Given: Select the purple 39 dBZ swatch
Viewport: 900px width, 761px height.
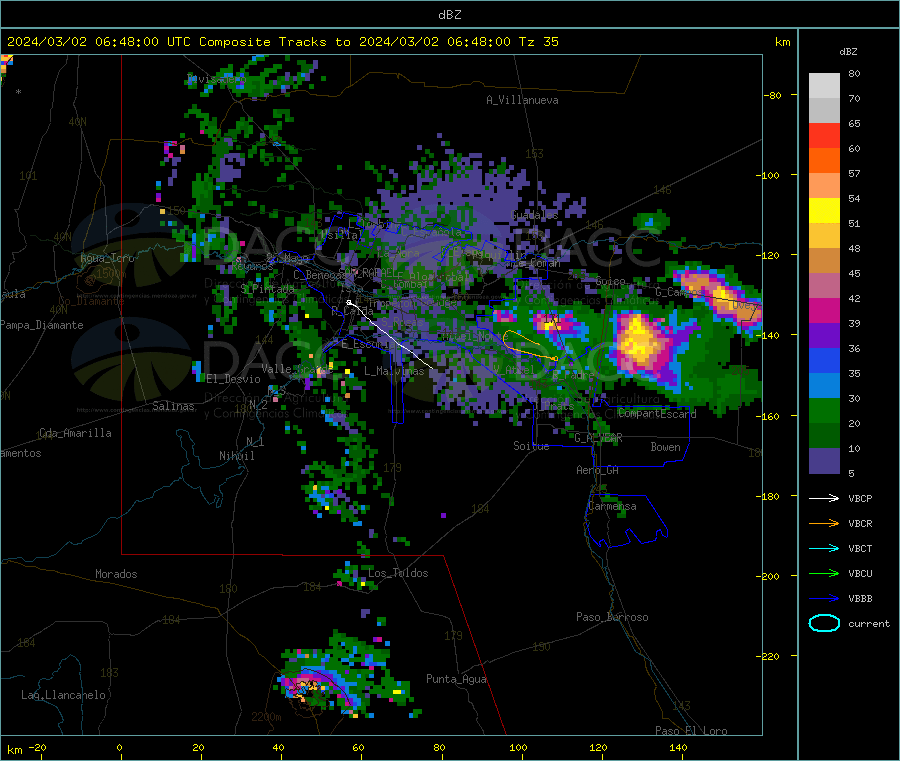Looking at the screenshot, I should coord(824,335).
